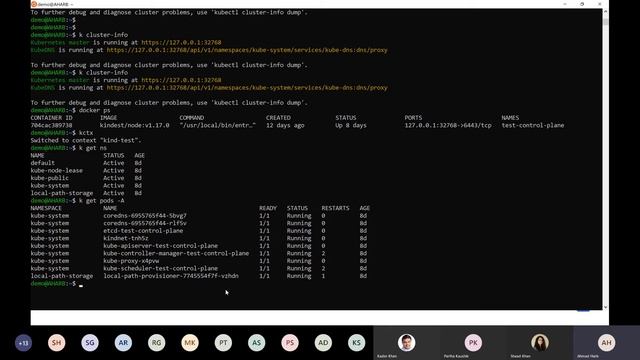Minimize the terminal window
Image resolution: width=640 pixels, height=360 pixels.
point(565,4)
